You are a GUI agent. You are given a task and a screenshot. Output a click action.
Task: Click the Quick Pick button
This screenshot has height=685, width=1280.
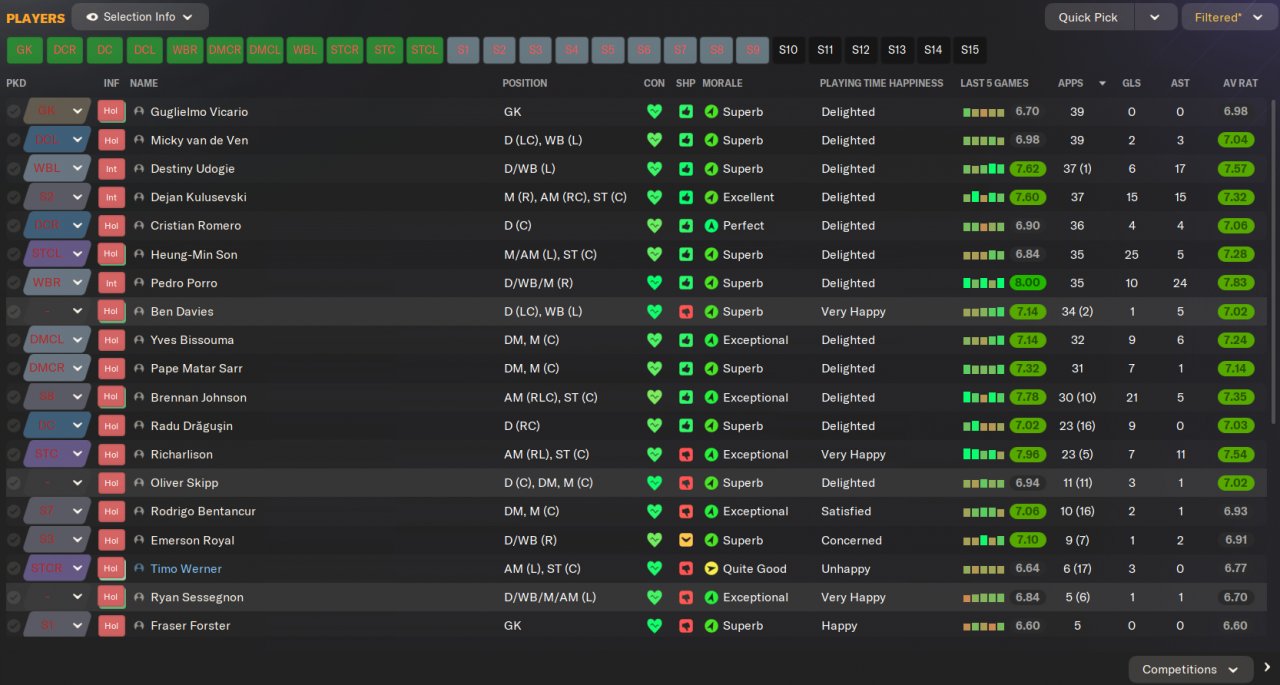tap(1089, 17)
